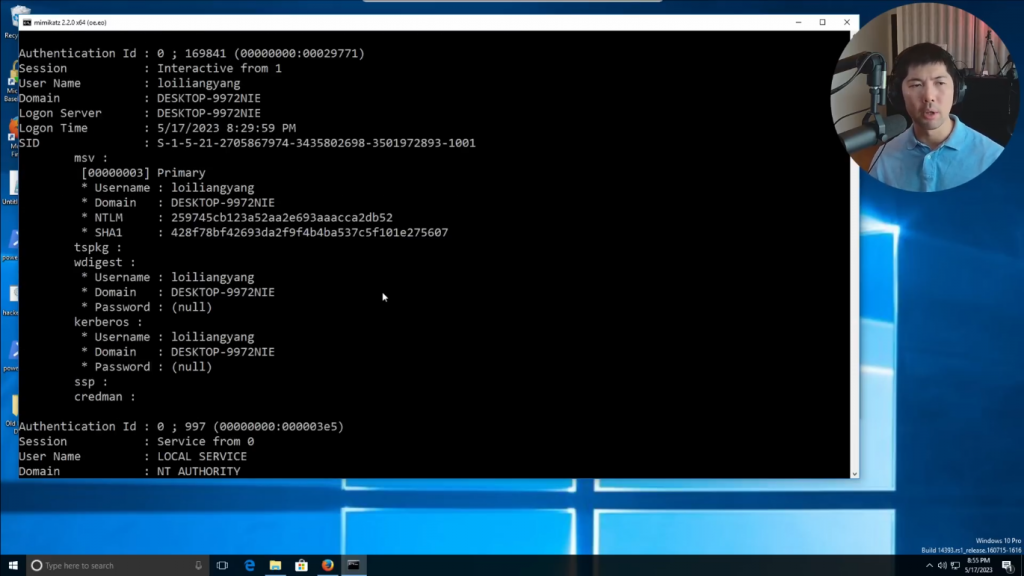
Task: Click the kerberos Password (null) line
Action: [x=146, y=367]
